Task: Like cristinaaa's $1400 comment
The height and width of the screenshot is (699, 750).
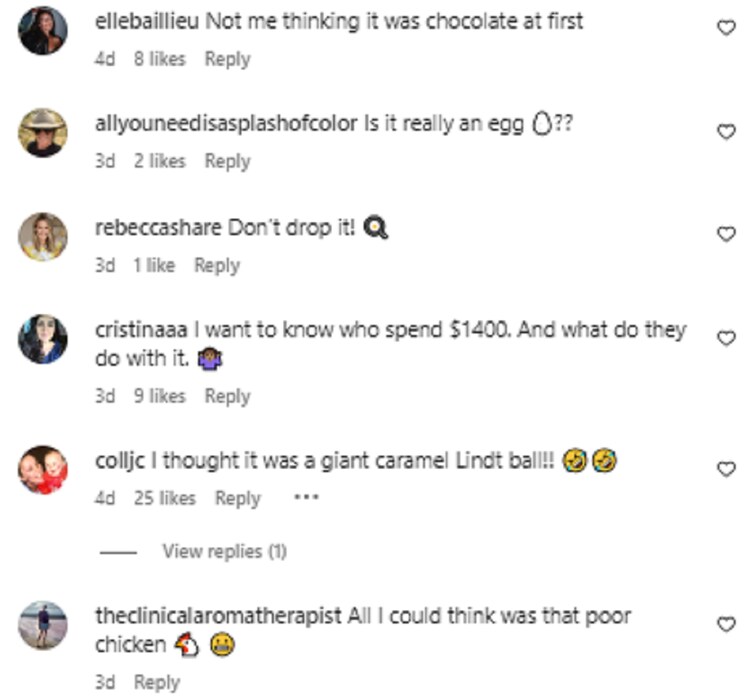Action: coord(726,339)
